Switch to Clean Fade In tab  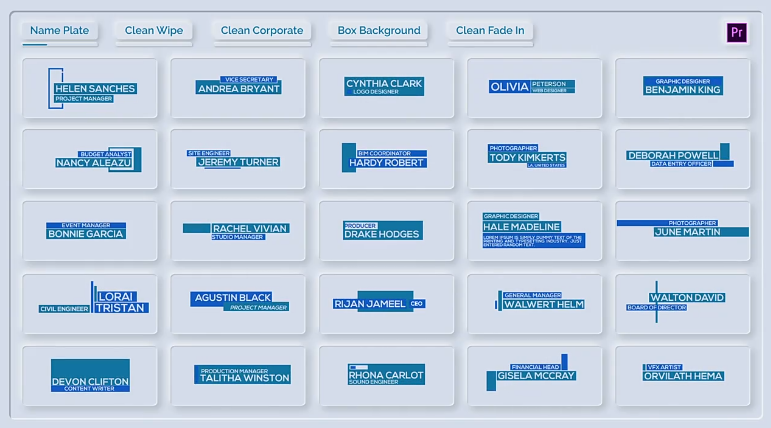[x=490, y=31]
